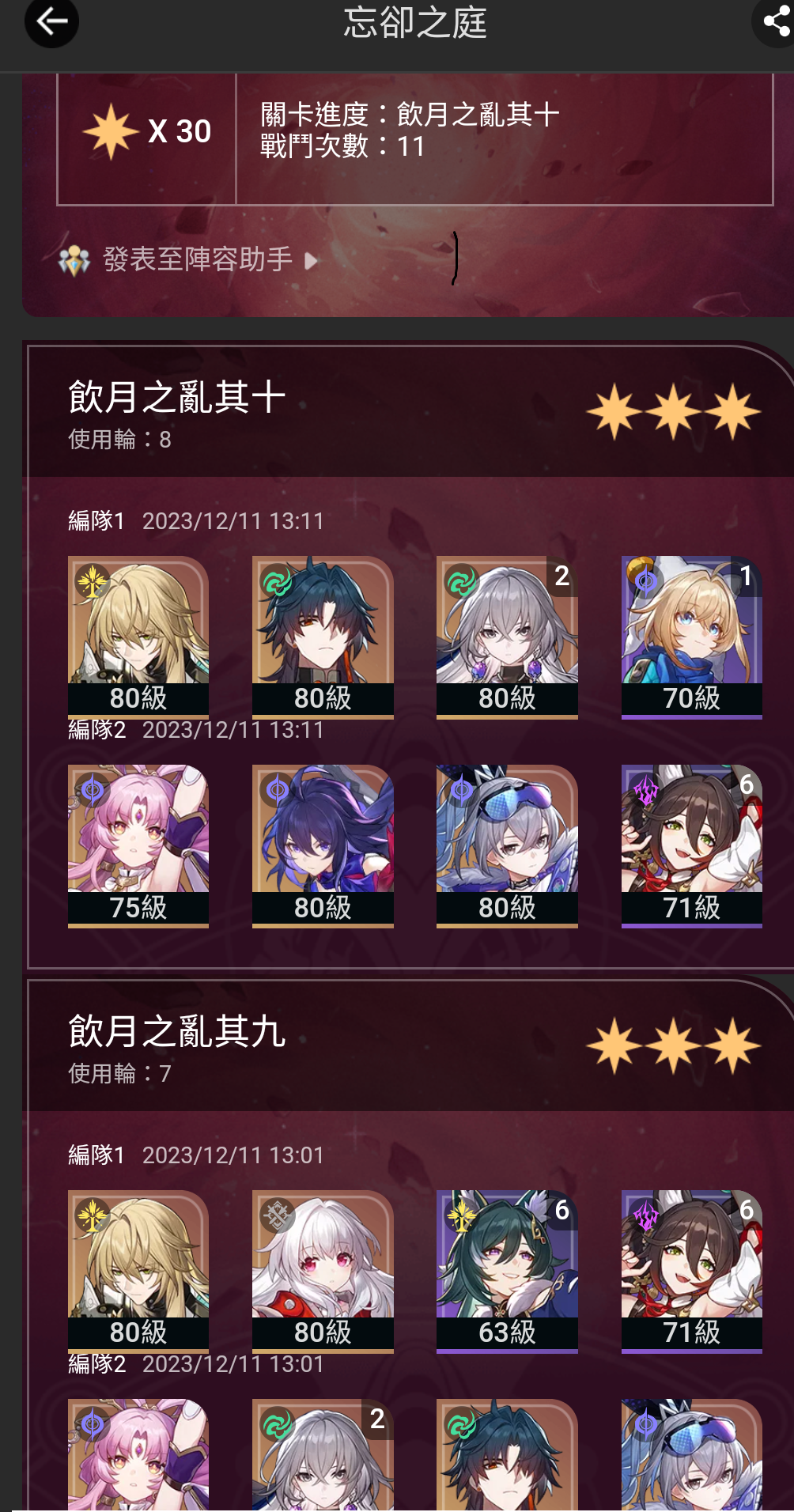Select level 71 character in 其十 team 2

692,846
